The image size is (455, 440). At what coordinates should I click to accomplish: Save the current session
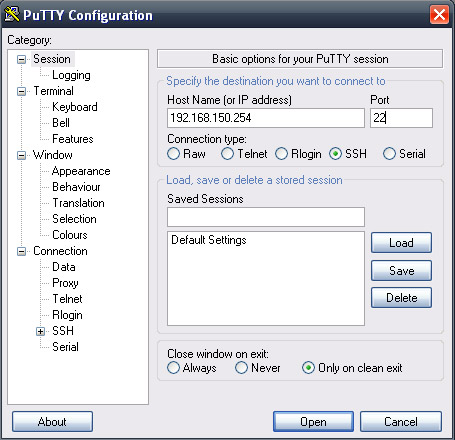[x=401, y=271]
